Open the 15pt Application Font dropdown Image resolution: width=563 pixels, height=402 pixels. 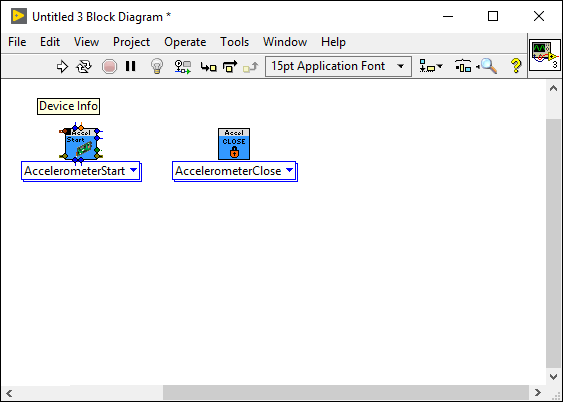338,66
